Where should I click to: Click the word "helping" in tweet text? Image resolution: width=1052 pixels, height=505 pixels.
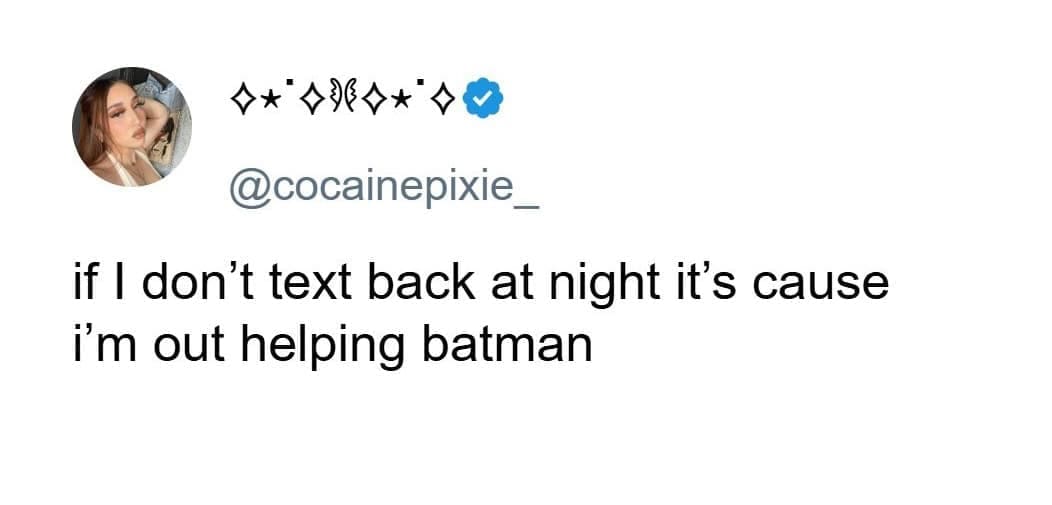point(351,346)
